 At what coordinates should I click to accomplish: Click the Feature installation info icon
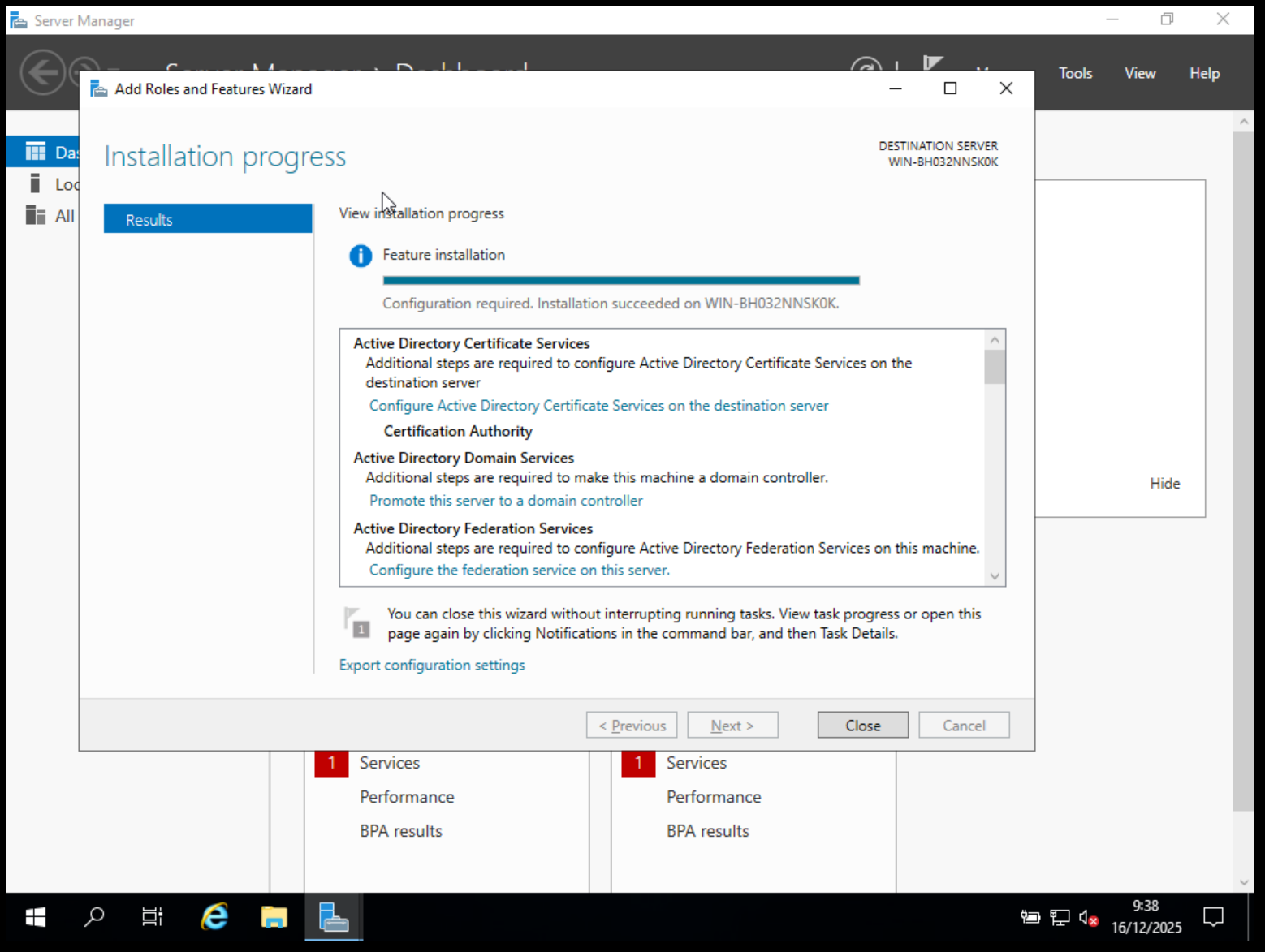361,256
